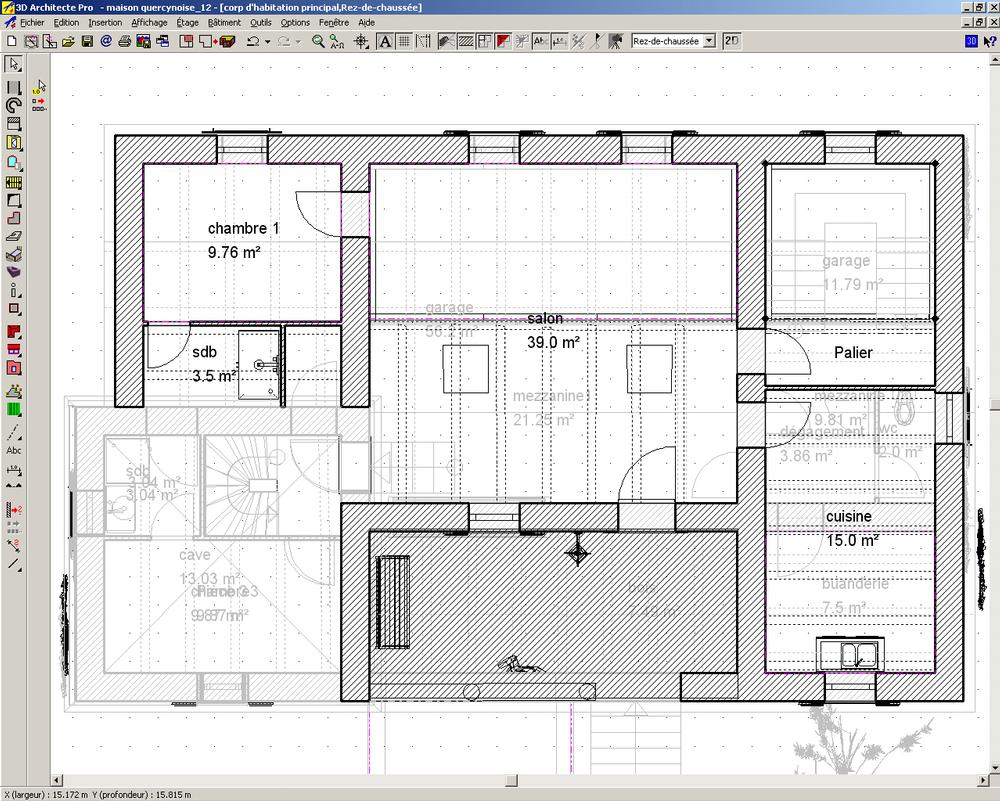This screenshot has width=1000, height=801.
Task: Toggle the text 'A' display button
Action: pyautogui.click(x=384, y=41)
